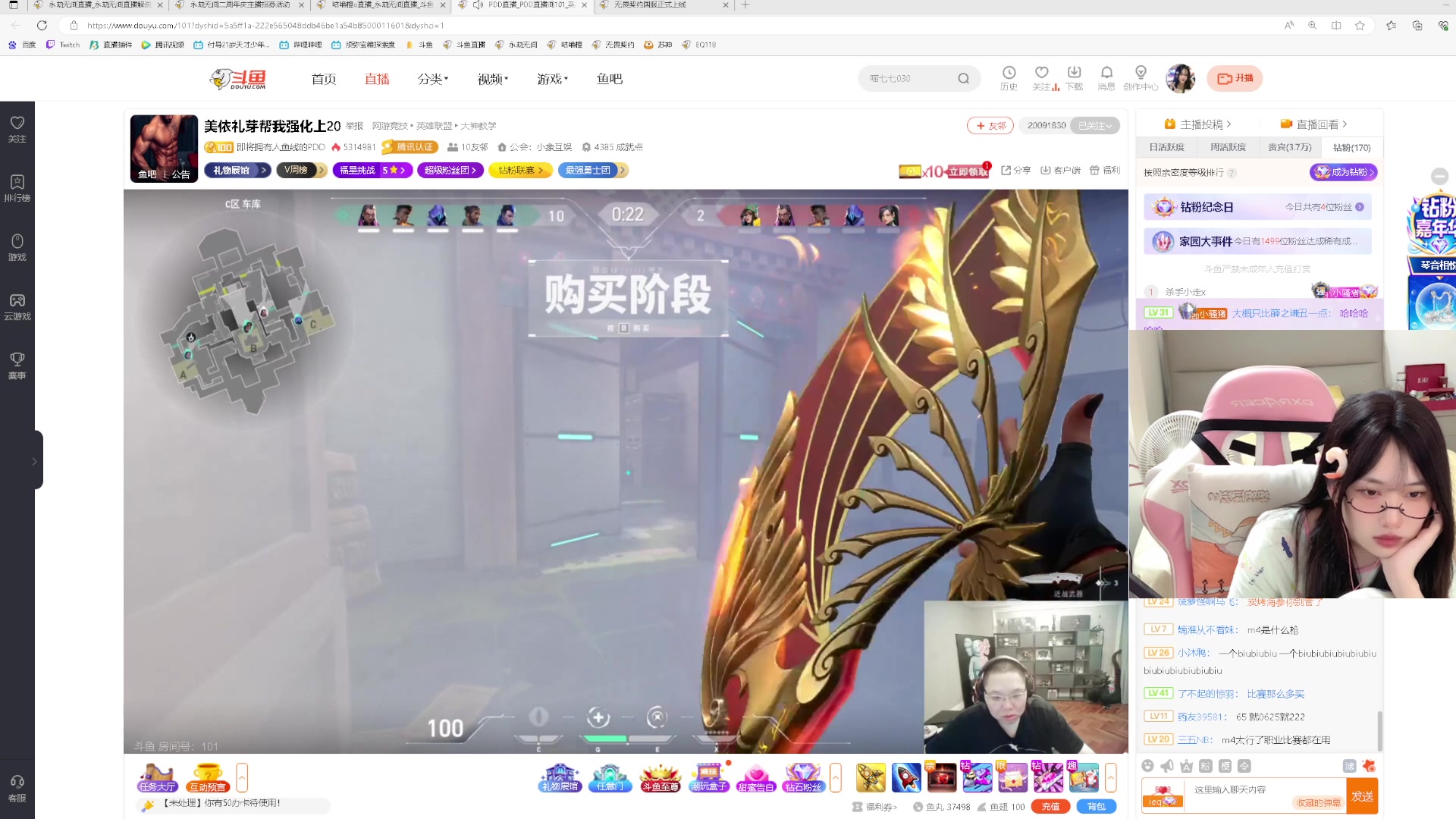Click the search magnifier in the search bar
The width and height of the screenshot is (1456, 819).
963,78
